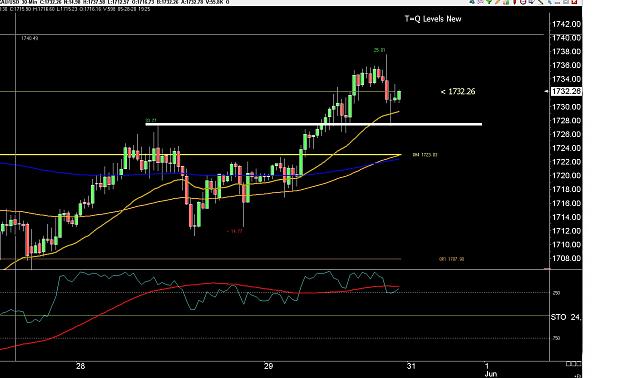625x378 pixels.
Task: Click the 250 stochastic scale label
Action: tap(556, 293)
